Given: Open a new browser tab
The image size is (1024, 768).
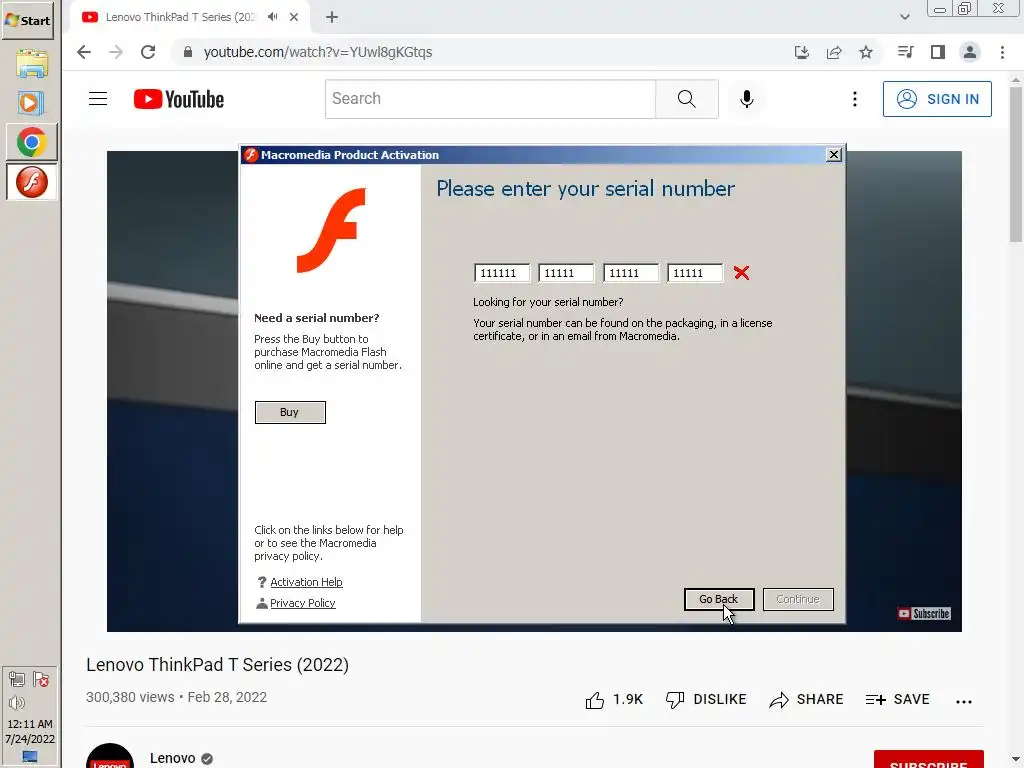Looking at the screenshot, I should 332,17.
